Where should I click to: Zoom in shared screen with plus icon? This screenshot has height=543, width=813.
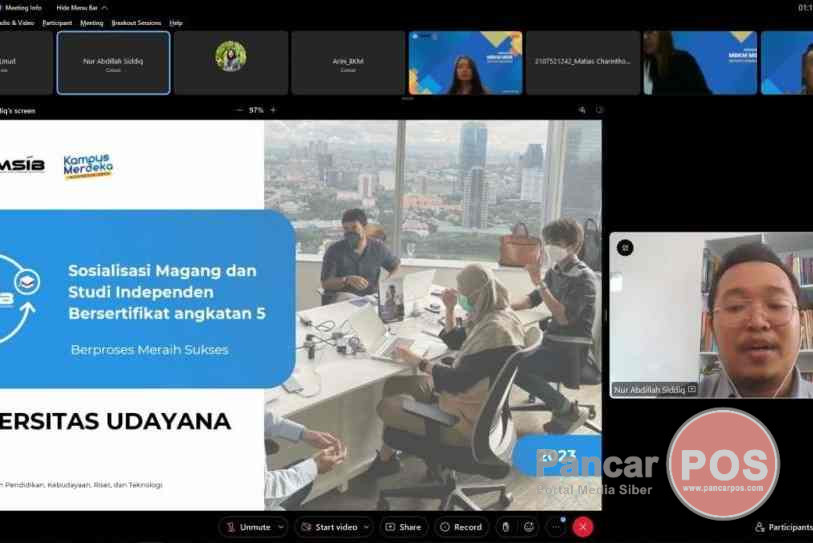click(273, 110)
